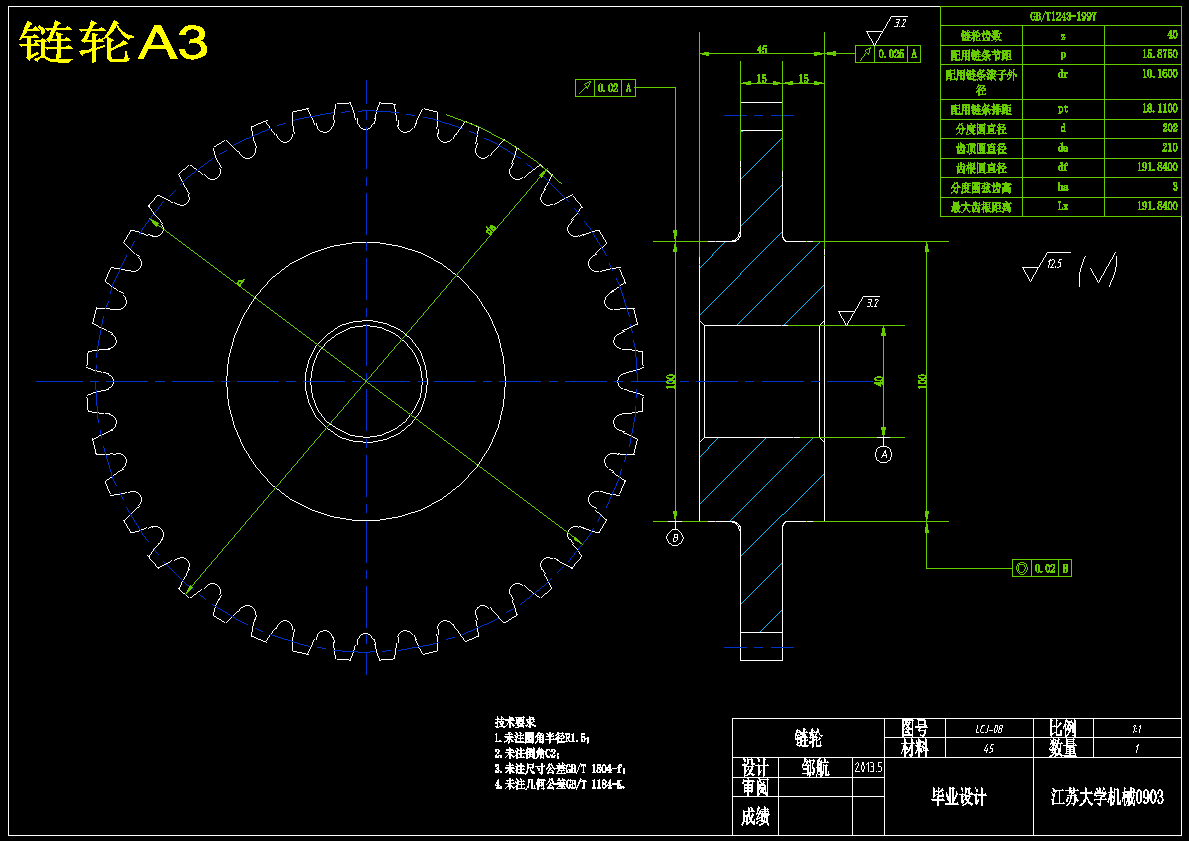The height and width of the screenshot is (841, 1189).
Task: Click the 配用链条滚子外径 label cell
Action: point(981,82)
